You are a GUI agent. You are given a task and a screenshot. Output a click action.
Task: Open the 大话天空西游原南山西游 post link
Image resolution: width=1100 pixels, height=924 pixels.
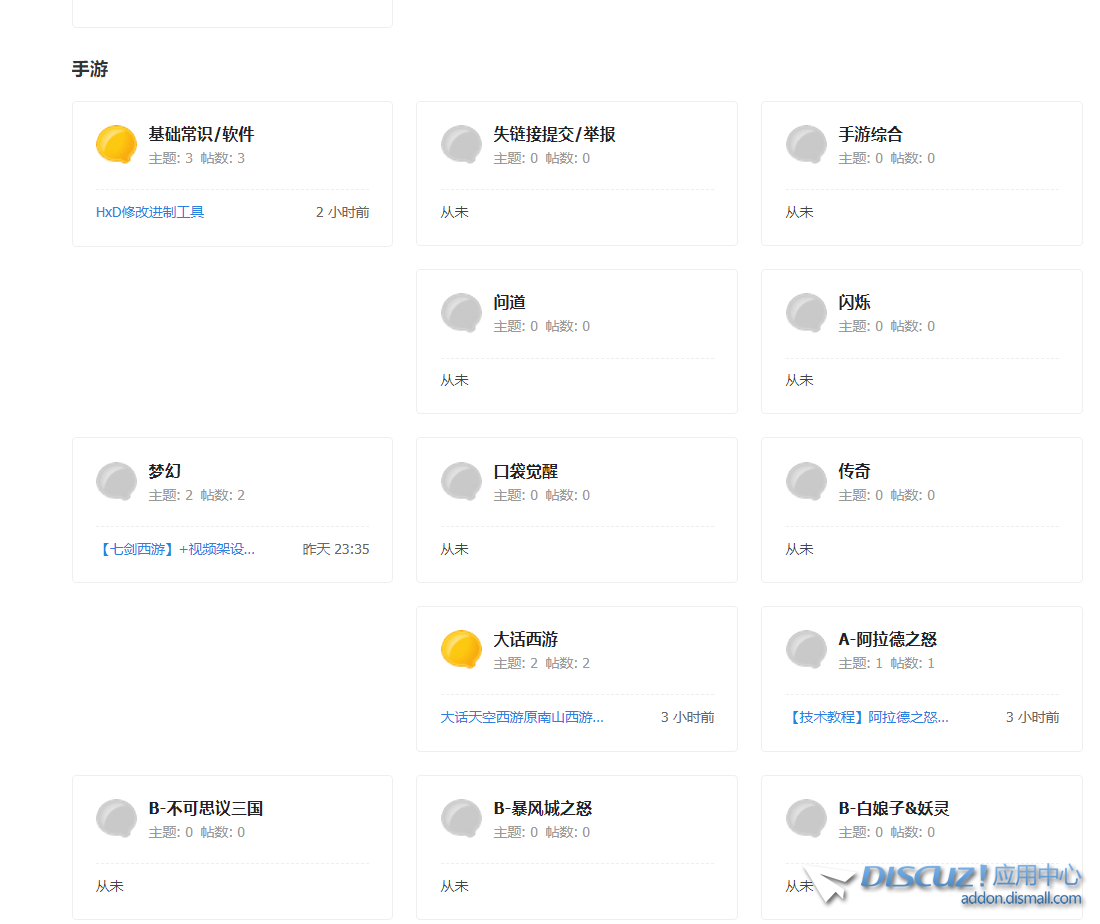[x=522, y=717]
